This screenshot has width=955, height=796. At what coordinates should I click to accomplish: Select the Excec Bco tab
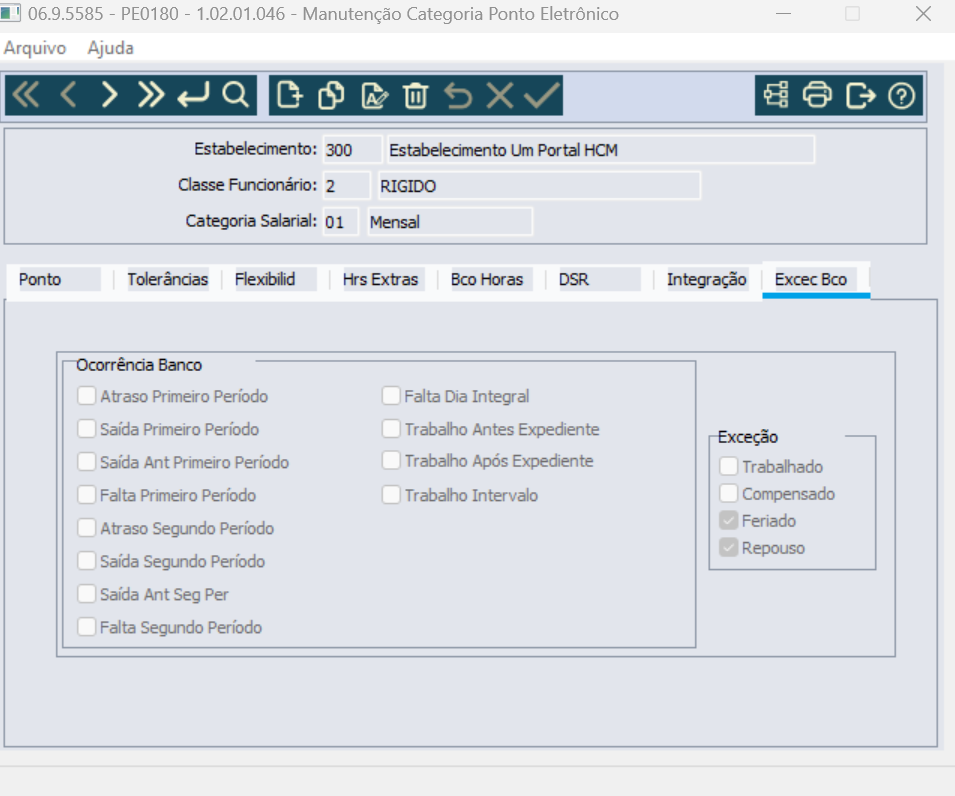[816, 280]
